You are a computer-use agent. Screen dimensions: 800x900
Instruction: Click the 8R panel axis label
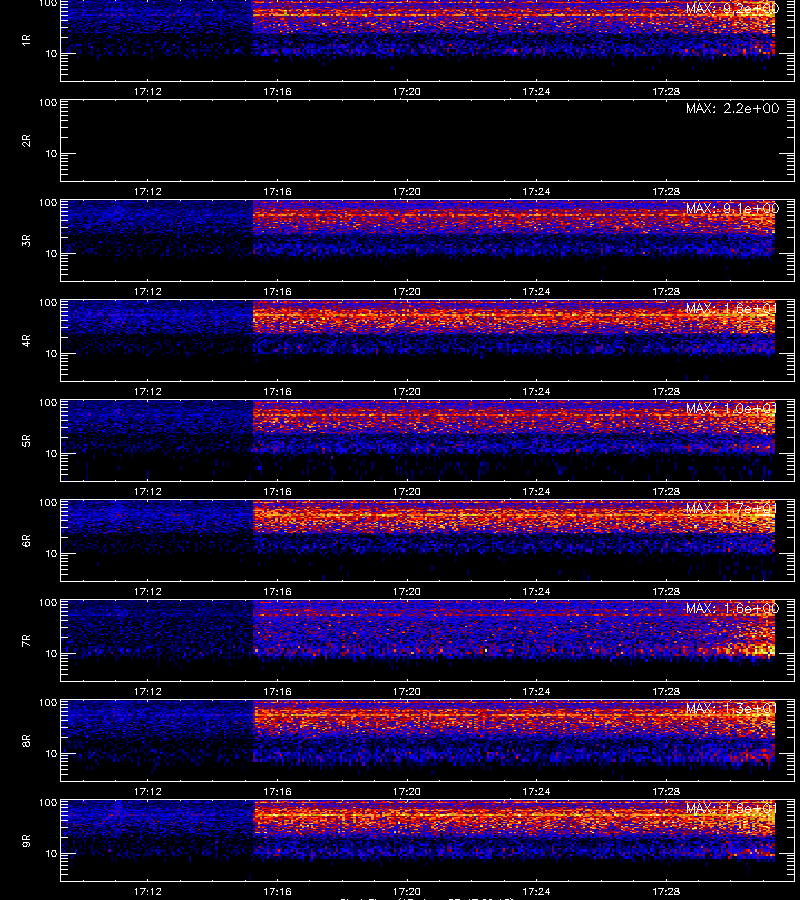(x=26, y=741)
